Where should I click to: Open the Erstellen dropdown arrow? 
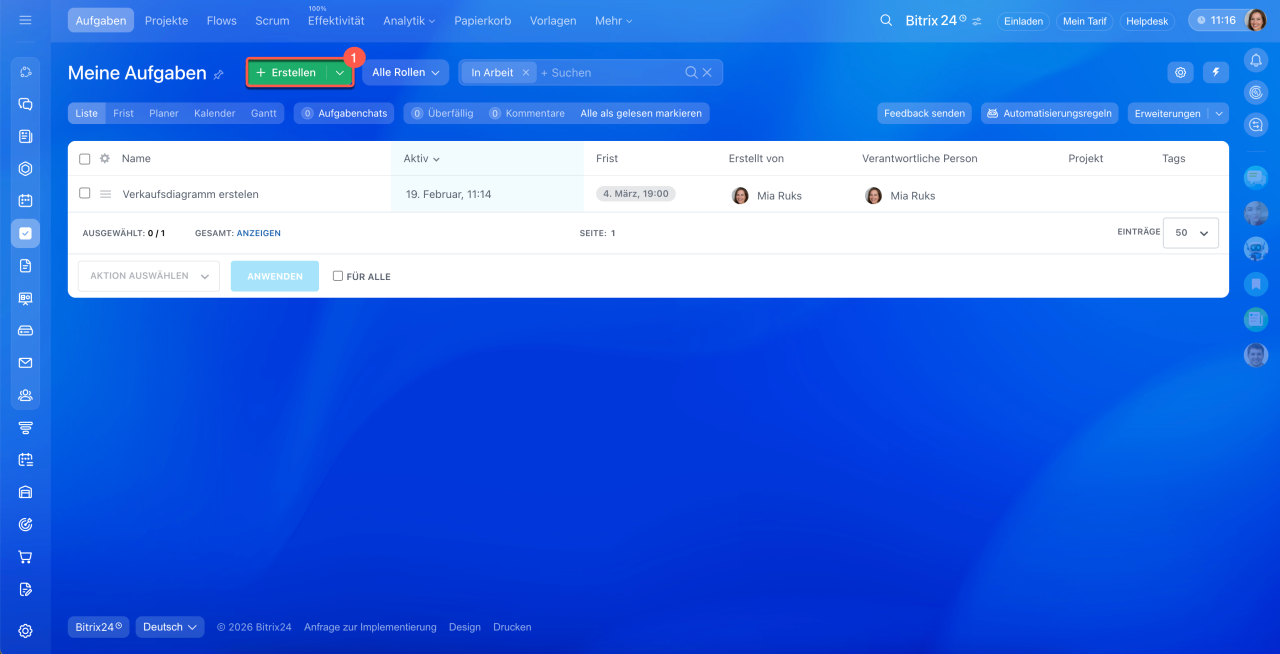[340, 73]
